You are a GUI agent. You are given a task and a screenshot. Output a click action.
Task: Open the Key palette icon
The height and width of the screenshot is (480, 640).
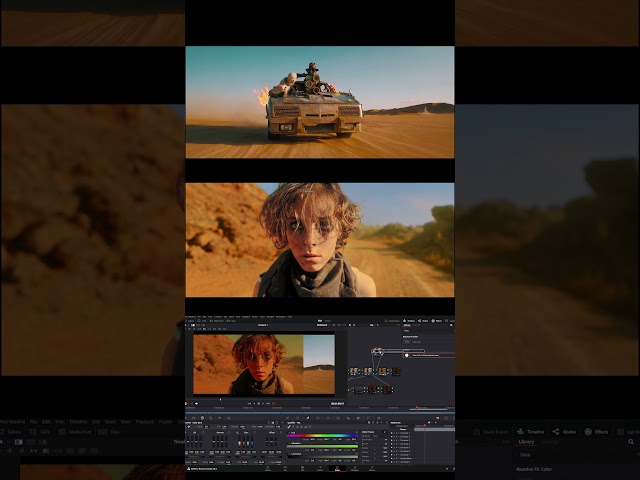pos(358,418)
